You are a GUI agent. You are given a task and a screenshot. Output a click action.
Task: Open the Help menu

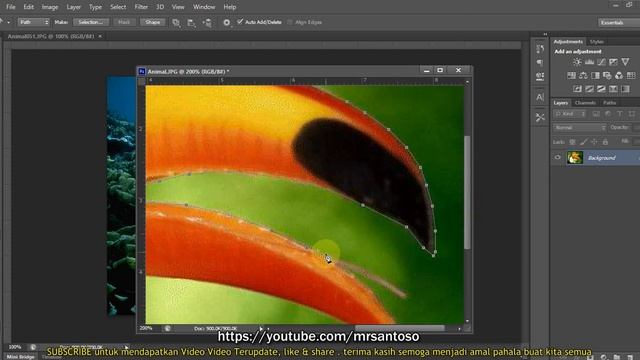click(x=229, y=7)
